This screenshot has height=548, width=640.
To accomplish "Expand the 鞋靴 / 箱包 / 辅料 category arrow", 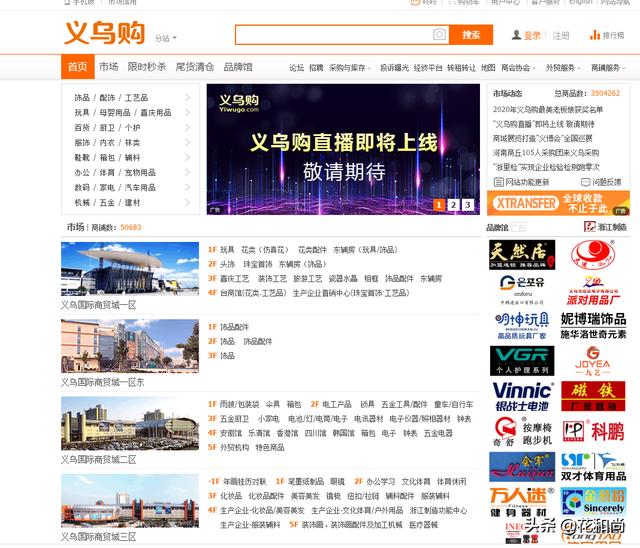I will click(x=188, y=157).
